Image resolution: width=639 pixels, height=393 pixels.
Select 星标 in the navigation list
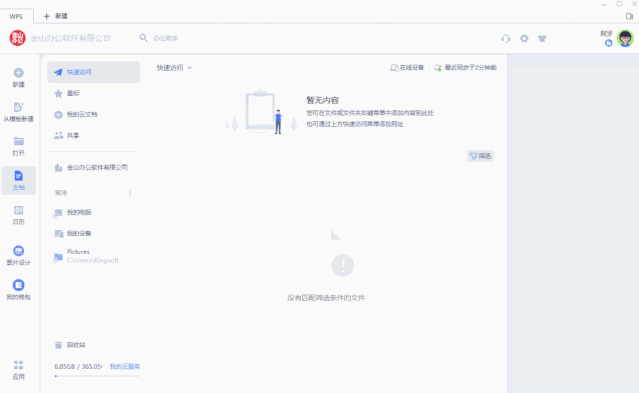pyautogui.click(x=93, y=93)
